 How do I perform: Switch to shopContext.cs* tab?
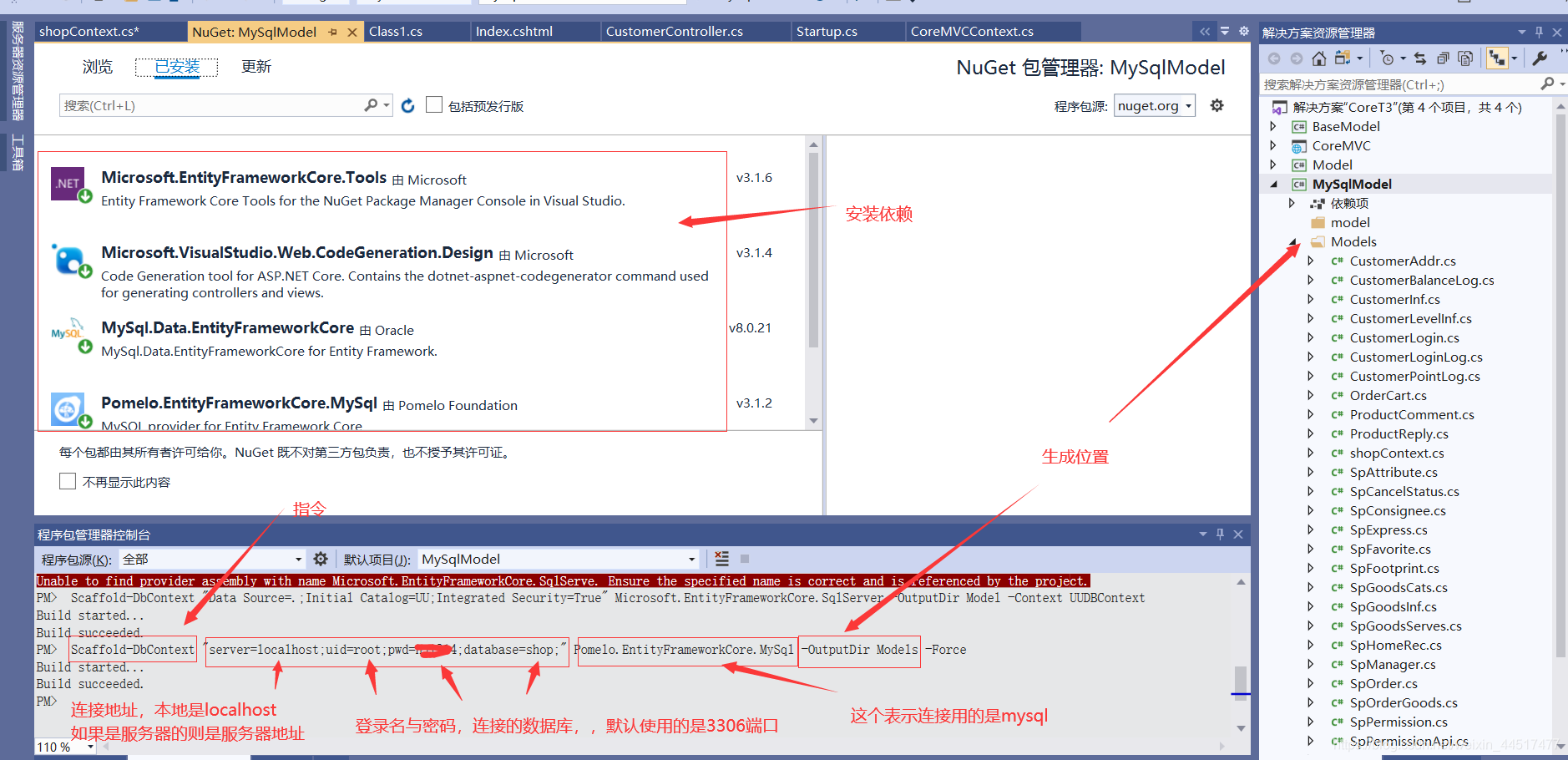click(x=89, y=31)
